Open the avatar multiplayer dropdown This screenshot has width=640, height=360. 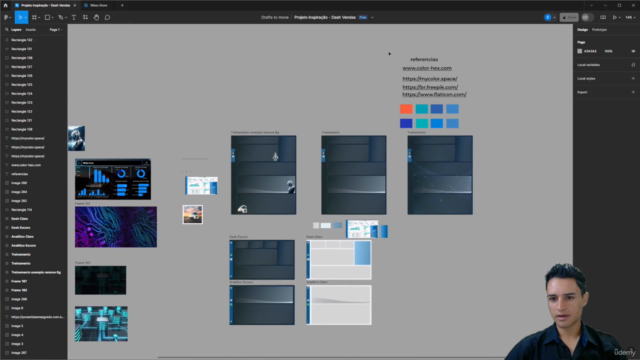point(554,18)
